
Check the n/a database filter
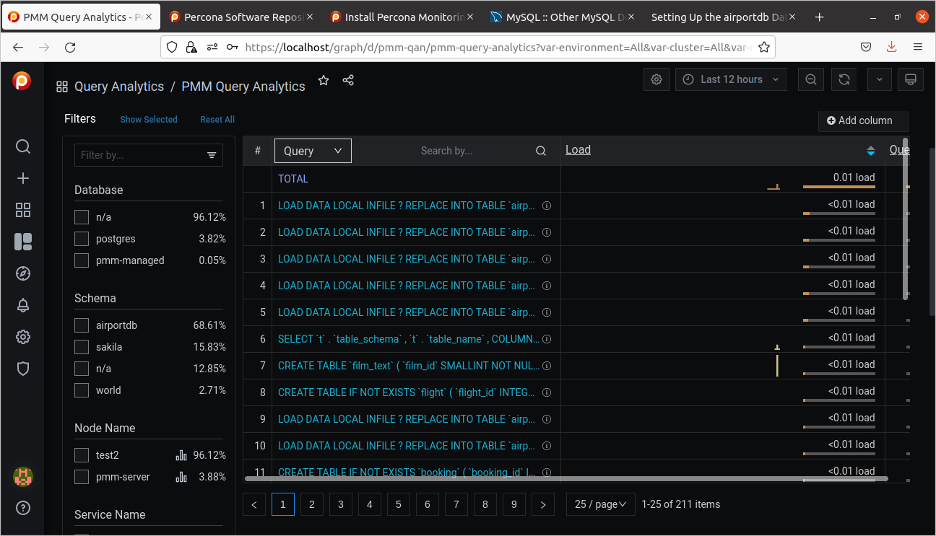pos(81,217)
